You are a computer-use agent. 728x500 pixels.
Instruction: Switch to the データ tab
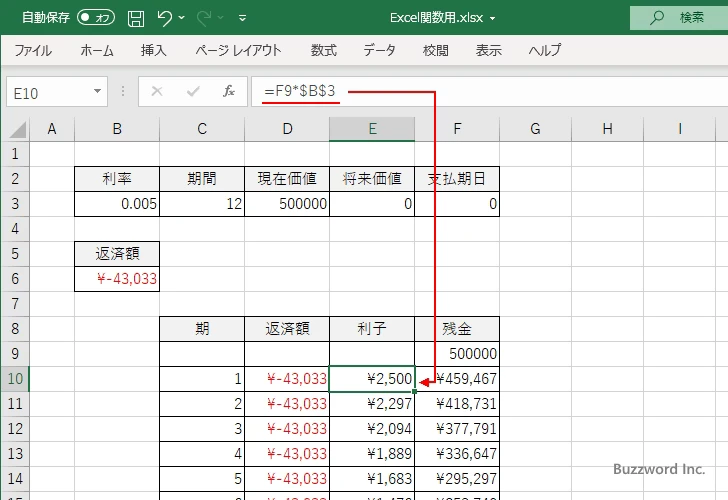[x=379, y=50]
